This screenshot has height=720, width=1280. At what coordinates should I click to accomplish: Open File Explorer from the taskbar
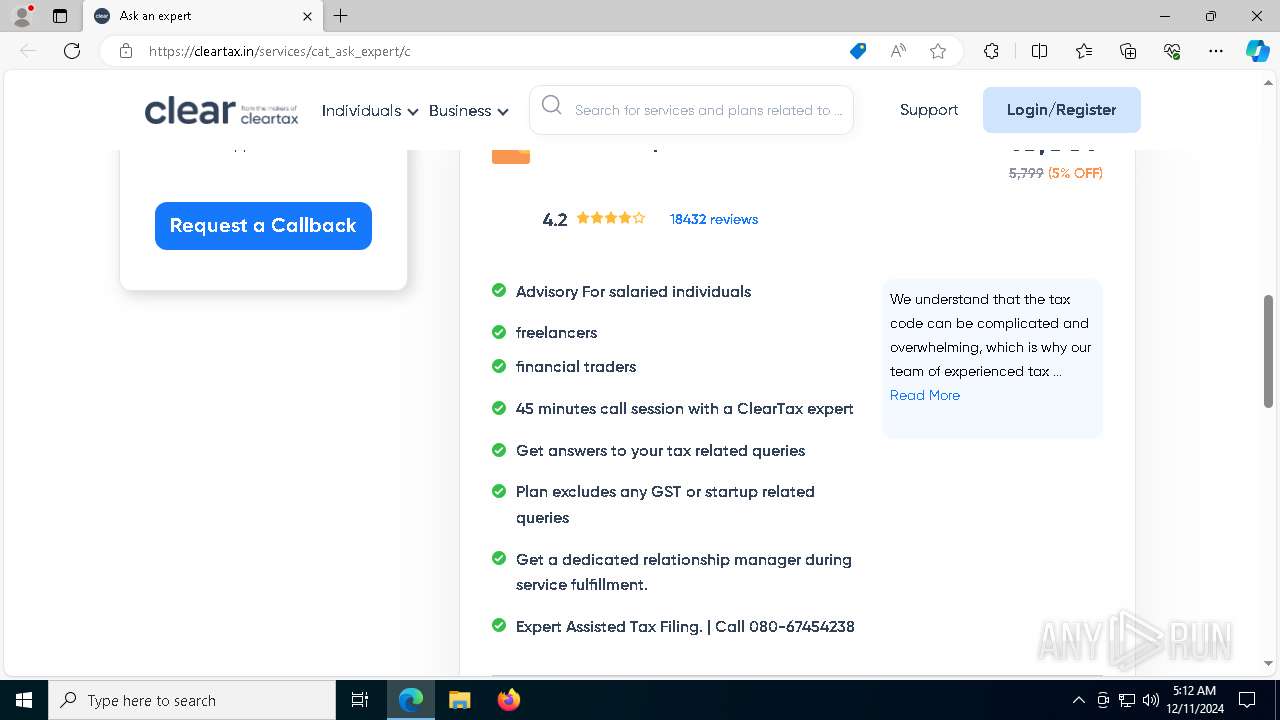click(x=459, y=700)
